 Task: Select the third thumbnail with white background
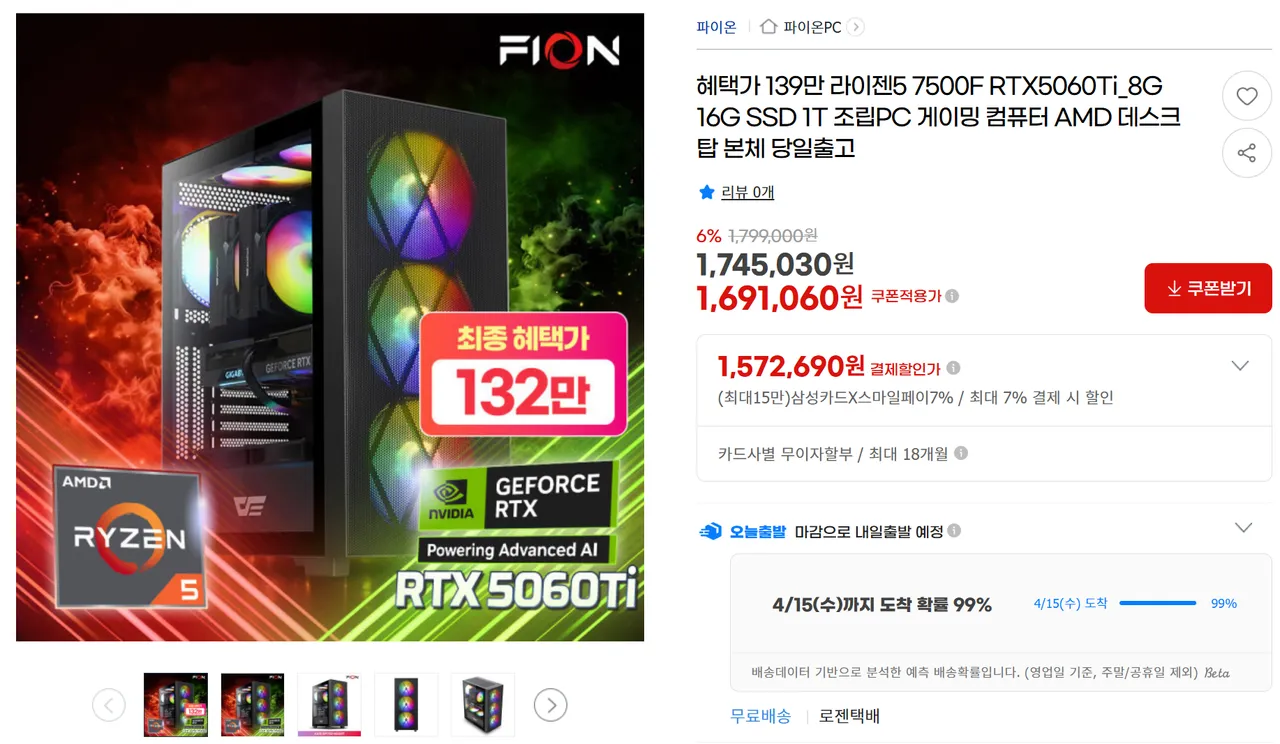(x=329, y=705)
